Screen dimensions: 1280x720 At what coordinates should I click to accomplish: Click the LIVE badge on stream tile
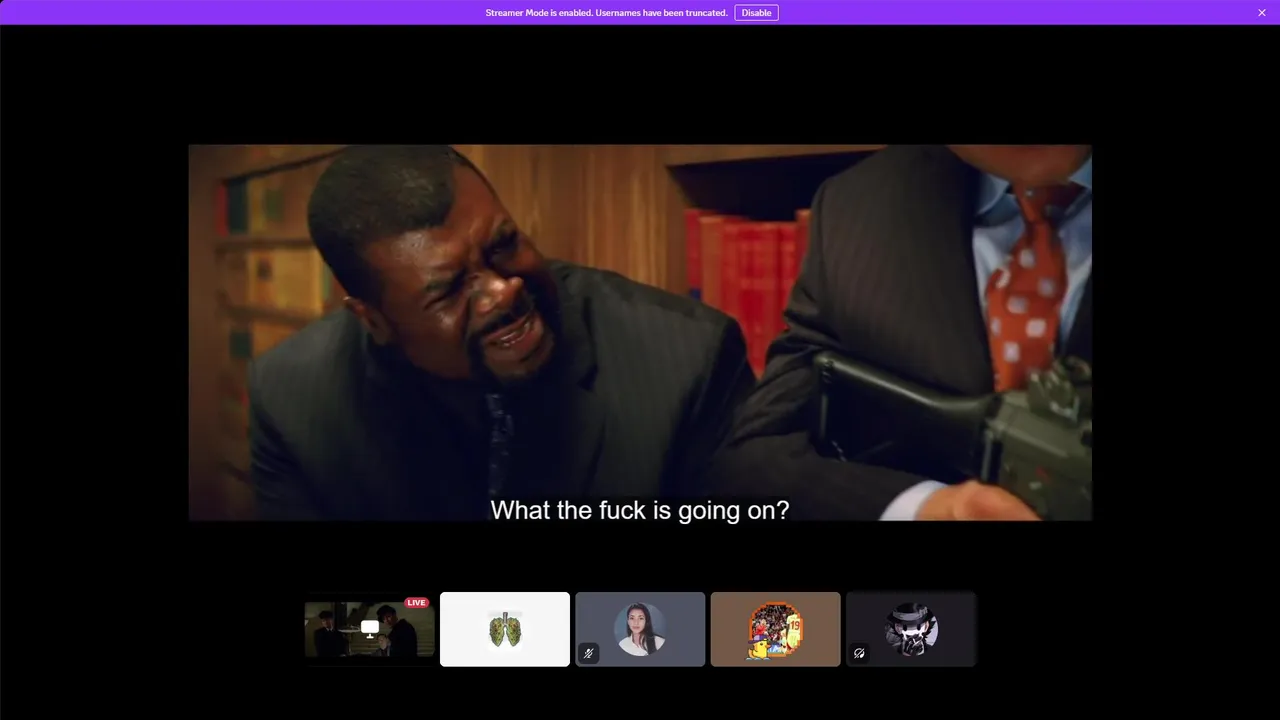pos(416,603)
